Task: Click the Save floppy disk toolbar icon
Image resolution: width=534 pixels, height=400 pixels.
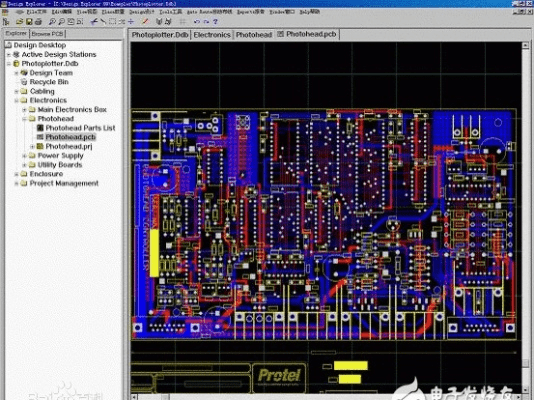Action: tap(29, 21)
